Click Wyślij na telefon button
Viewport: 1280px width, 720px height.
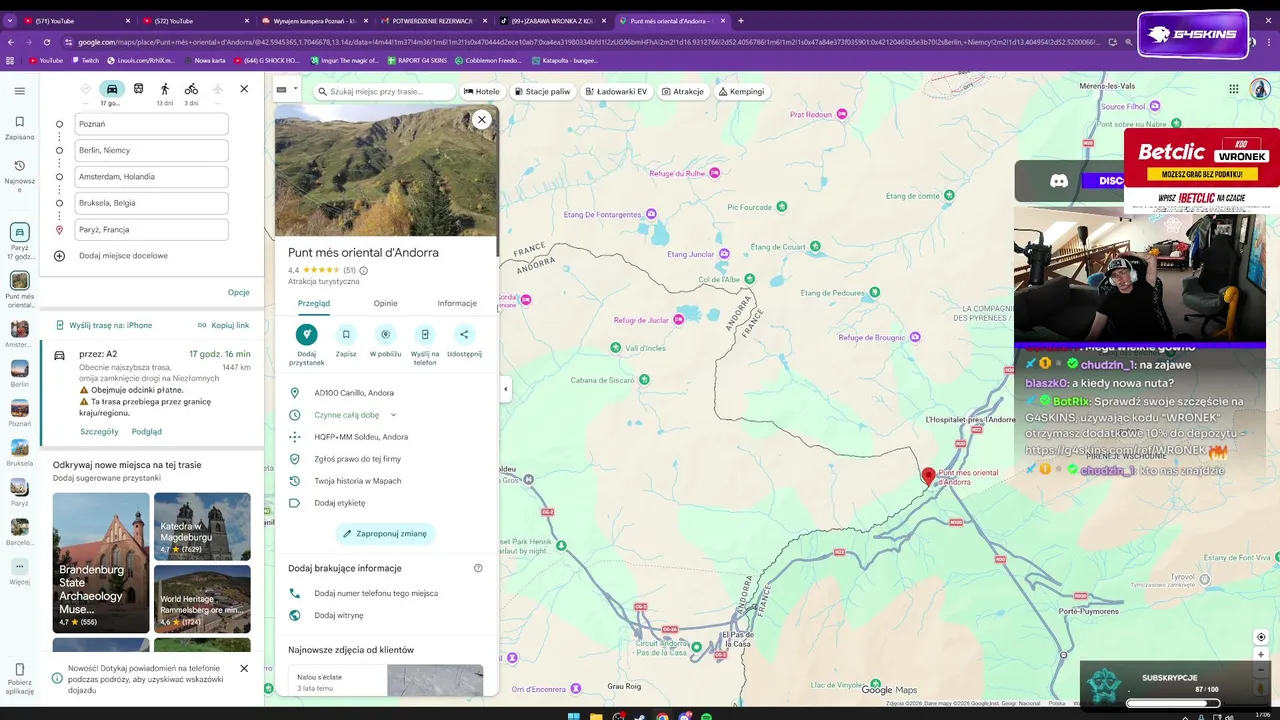point(425,344)
